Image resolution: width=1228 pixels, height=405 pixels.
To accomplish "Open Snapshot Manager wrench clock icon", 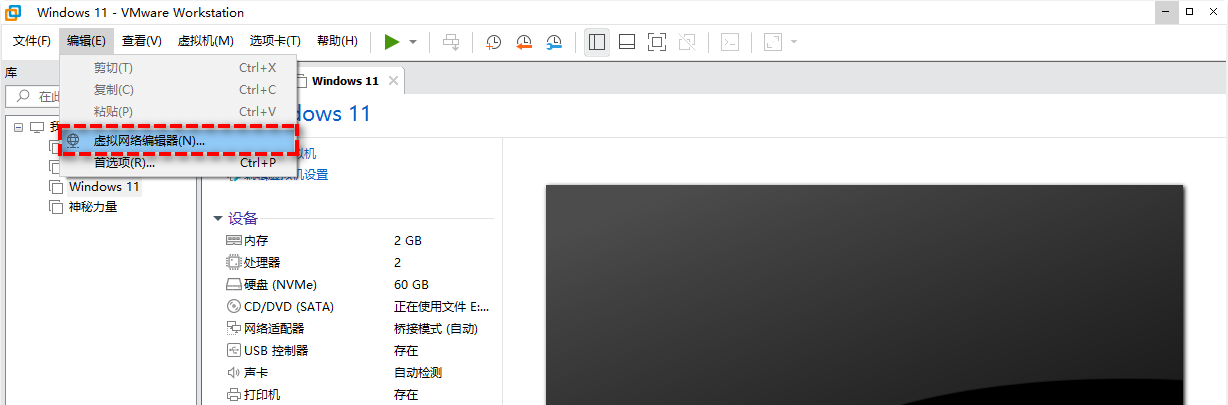I will (x=555, y=42).
